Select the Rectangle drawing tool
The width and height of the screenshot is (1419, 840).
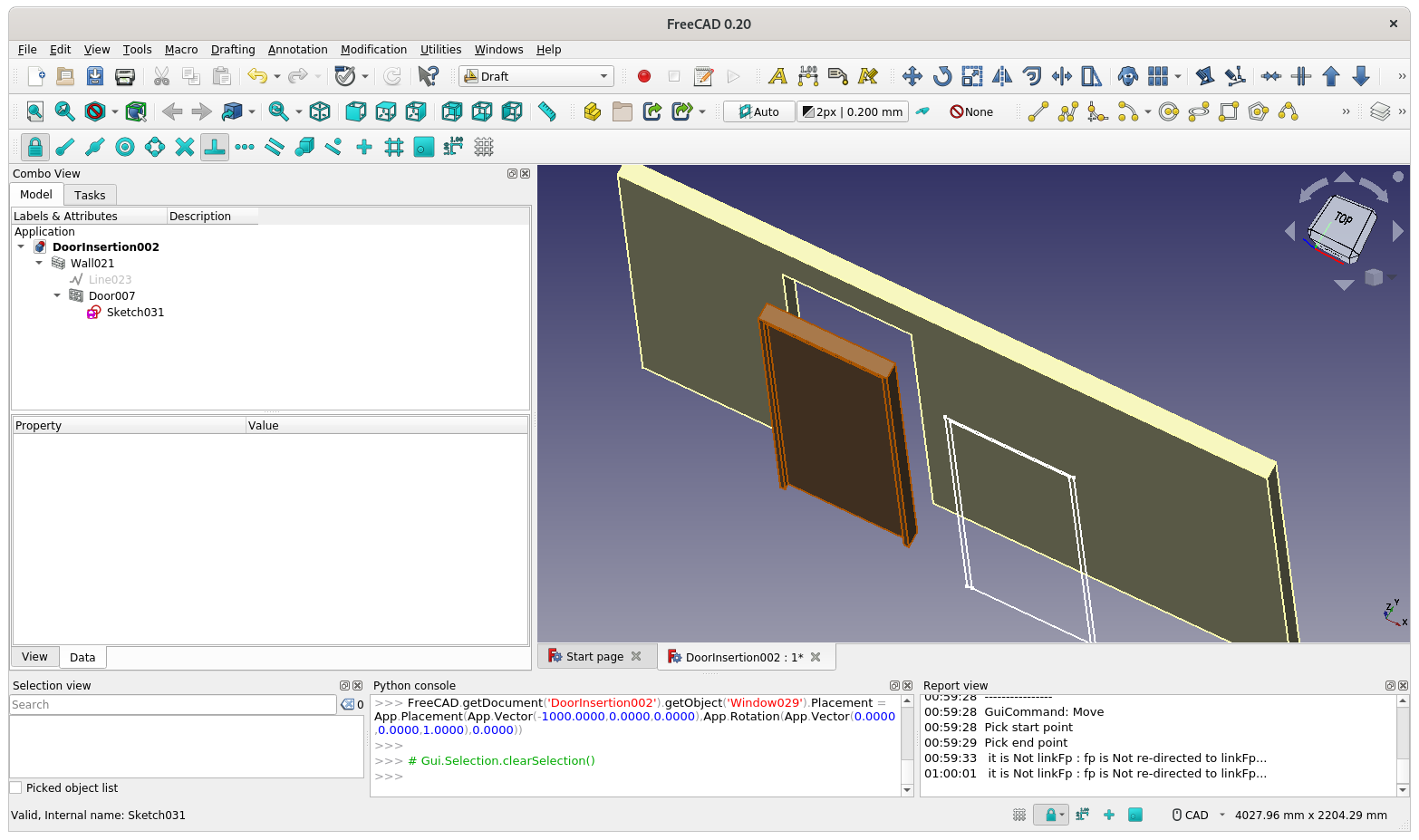1228,111
